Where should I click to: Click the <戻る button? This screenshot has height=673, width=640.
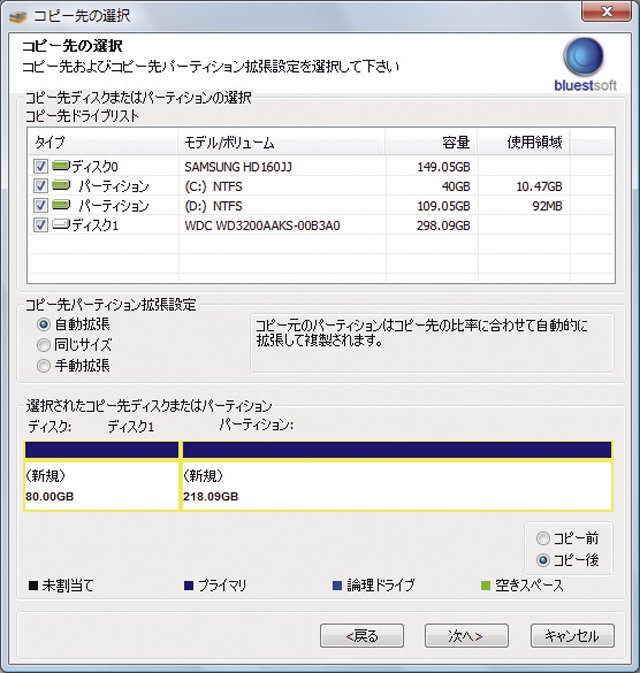[362, 636]
